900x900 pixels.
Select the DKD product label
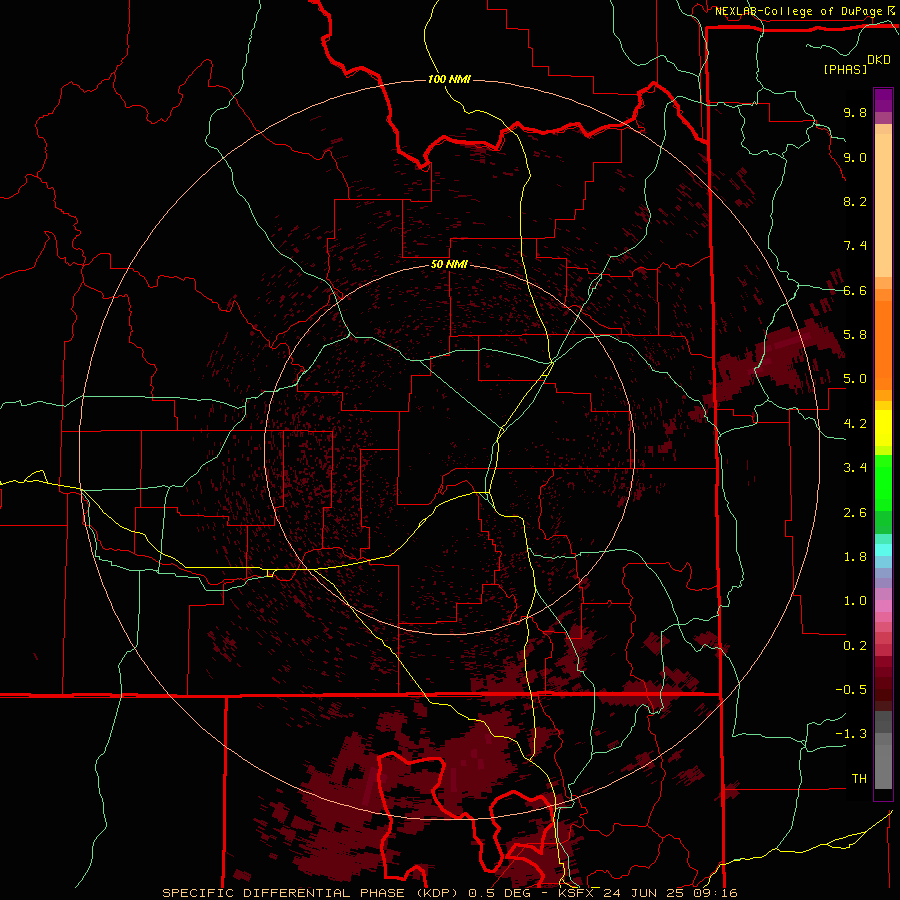(879, 60)
